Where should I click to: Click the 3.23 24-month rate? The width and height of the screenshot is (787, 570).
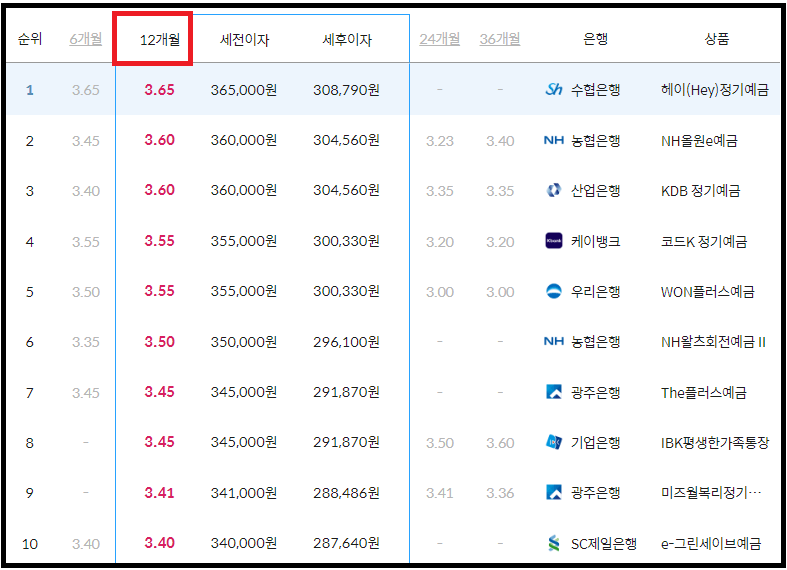(x=440, y=141)
